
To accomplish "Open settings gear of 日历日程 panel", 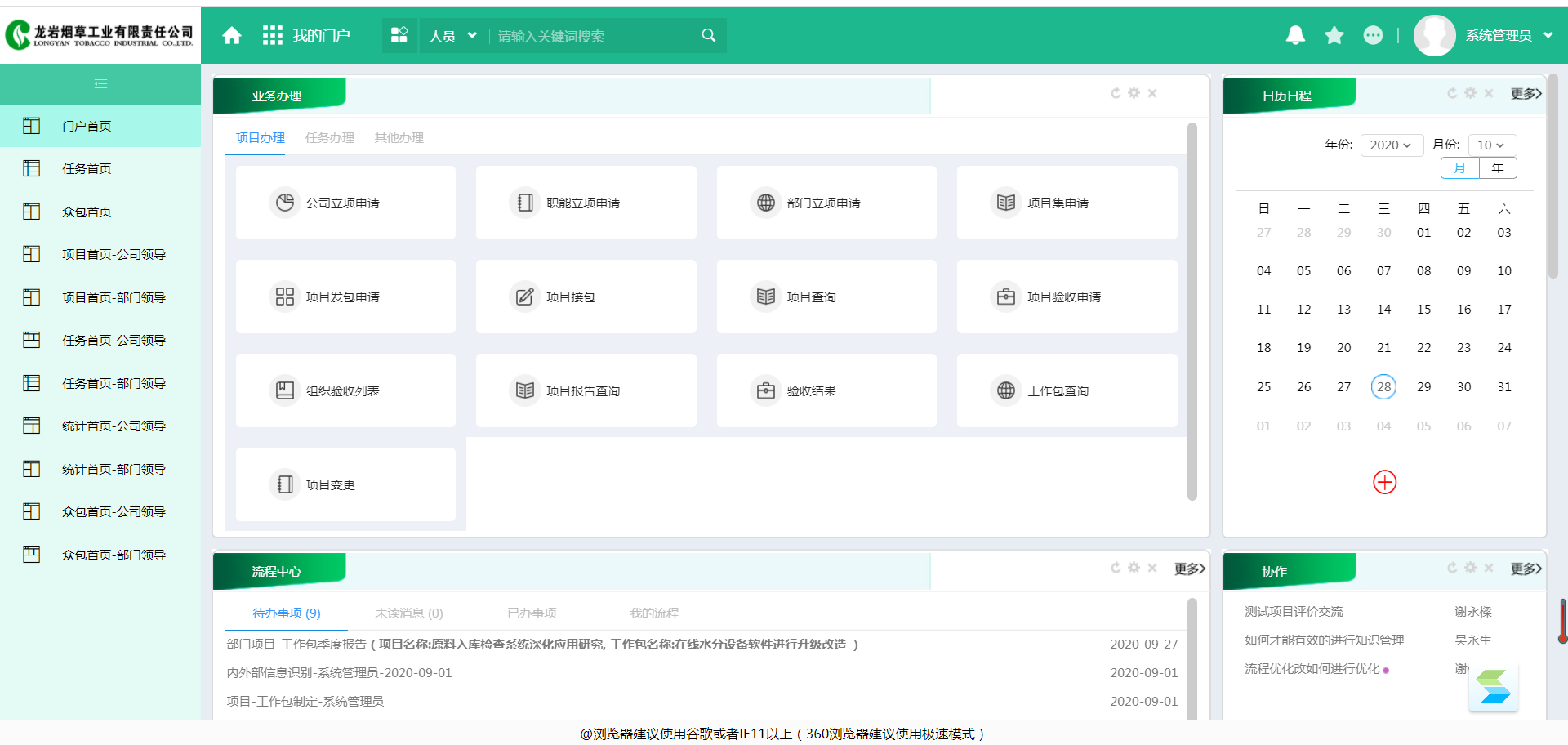I will click(1470, 93).
